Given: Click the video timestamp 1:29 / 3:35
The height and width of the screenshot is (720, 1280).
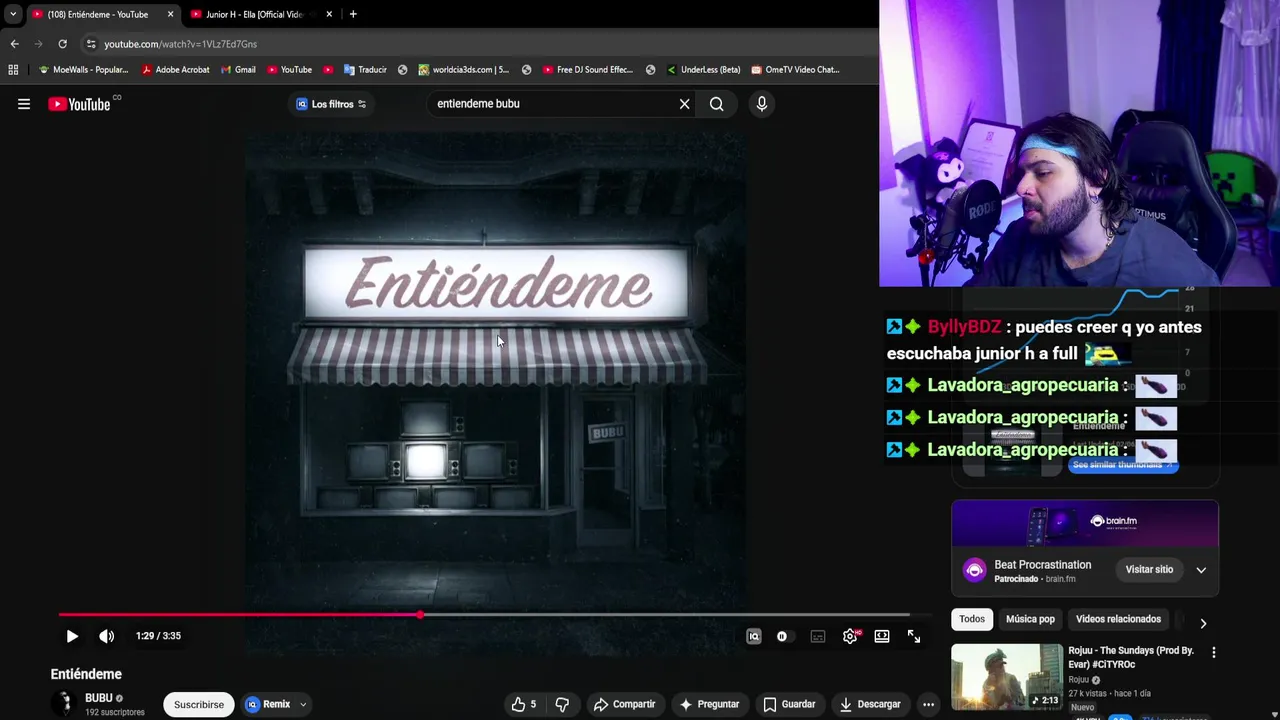Looking at the screenshot, I should click(158, 636).
